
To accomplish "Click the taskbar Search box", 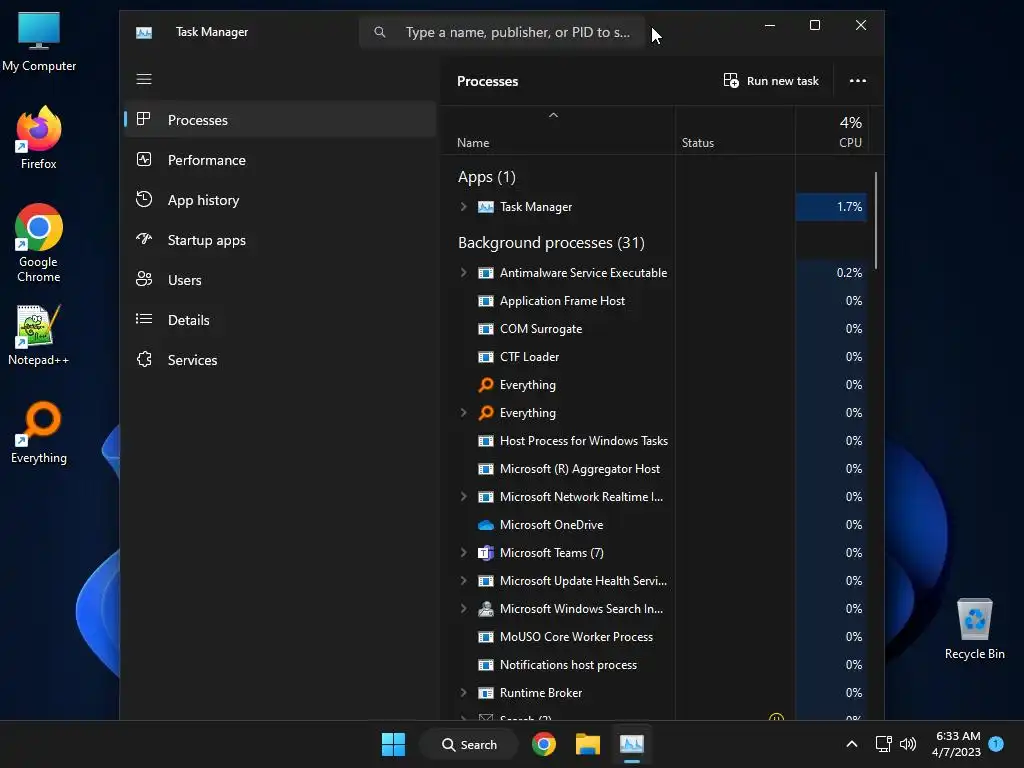I will pos(469,744).
